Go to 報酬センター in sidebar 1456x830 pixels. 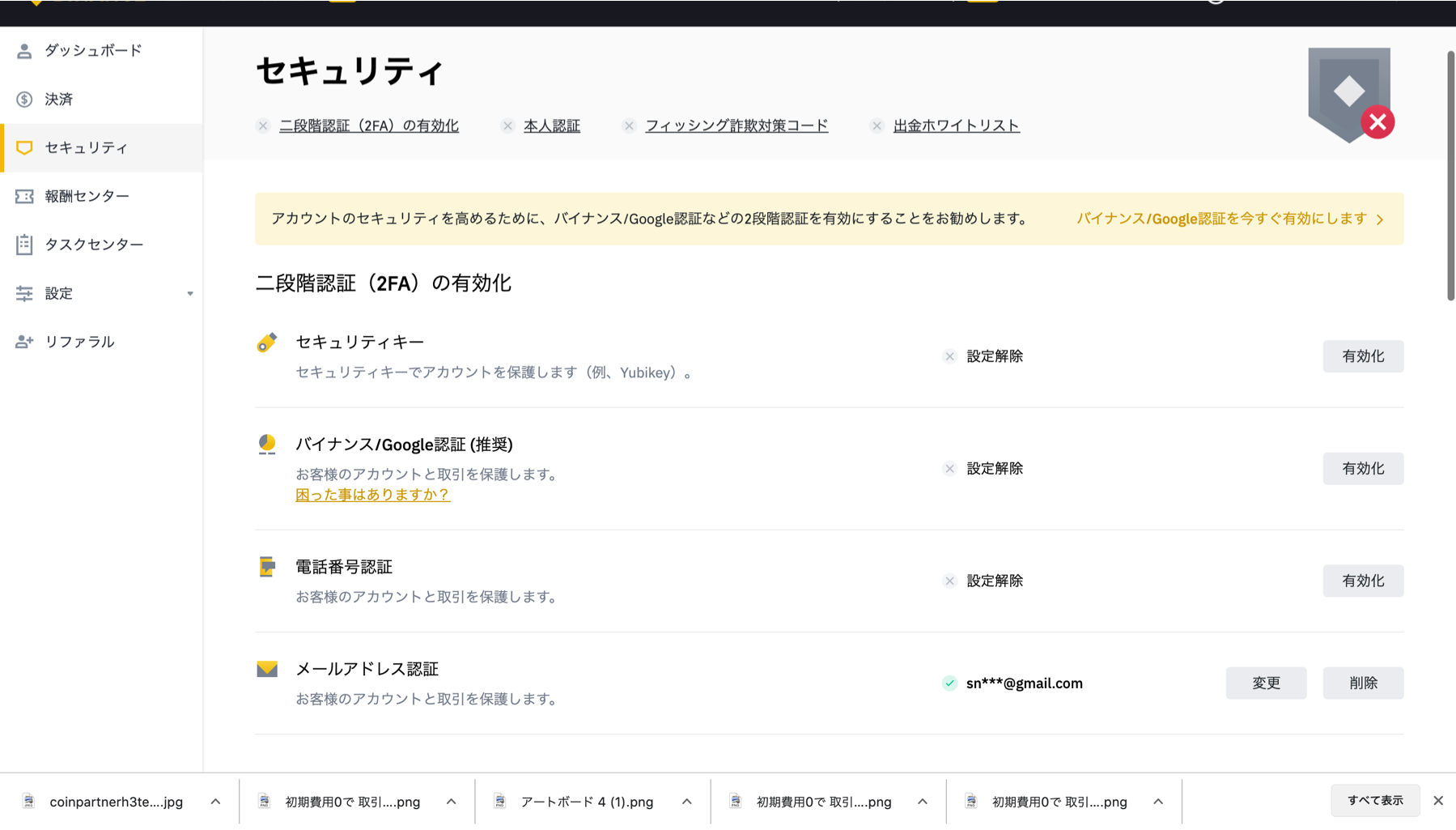[101, 197]
